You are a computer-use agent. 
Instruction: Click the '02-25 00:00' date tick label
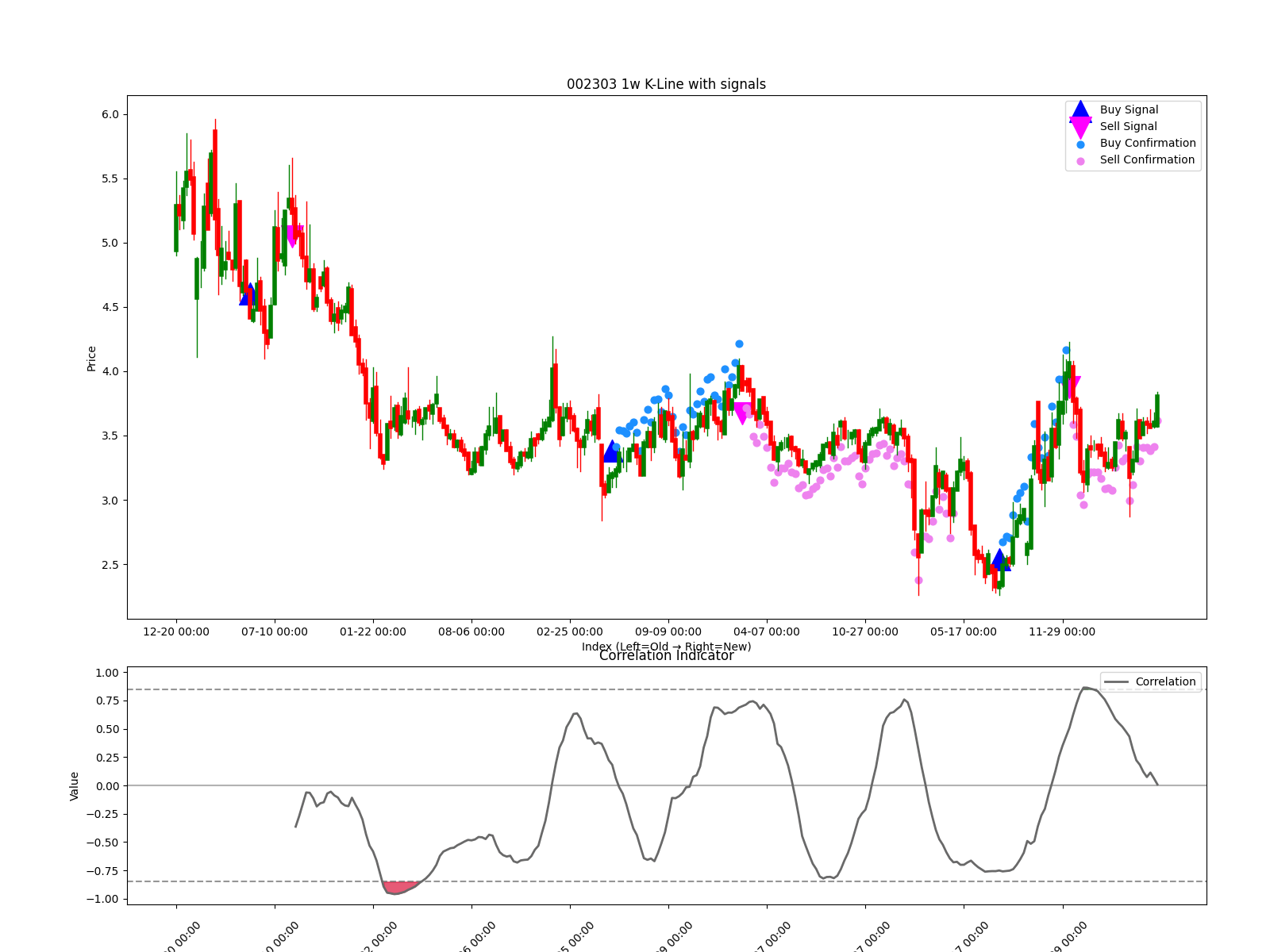[570, 632]
